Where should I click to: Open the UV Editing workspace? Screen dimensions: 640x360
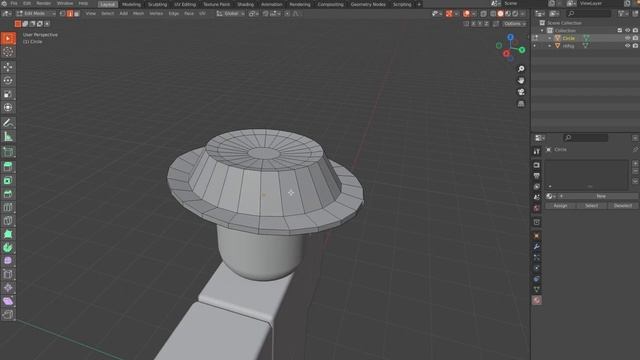click(185, 4)
